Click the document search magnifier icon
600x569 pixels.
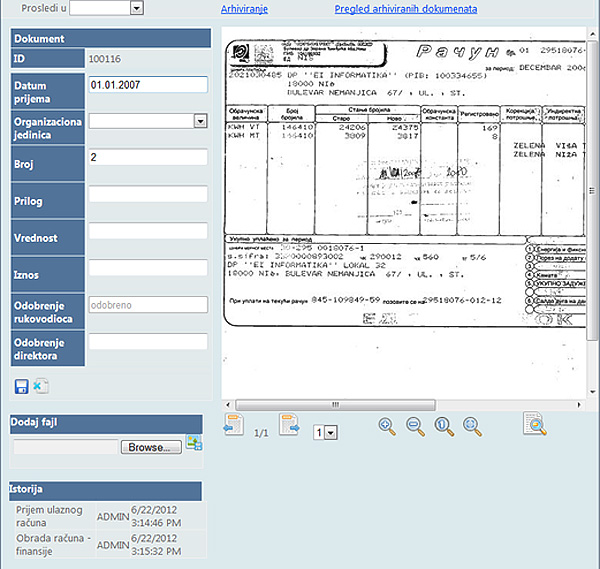536,425
